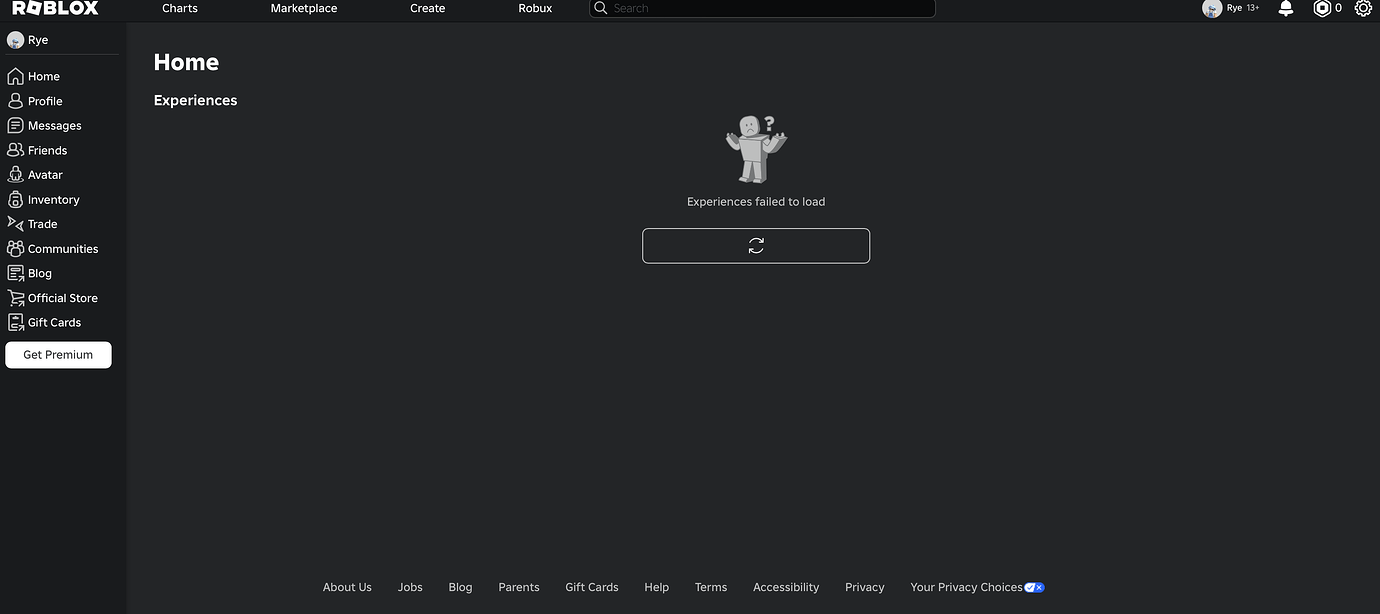The image size is (1380, 614).
Task: Open the Terms page from the footer
Action: tap(710, 587)
